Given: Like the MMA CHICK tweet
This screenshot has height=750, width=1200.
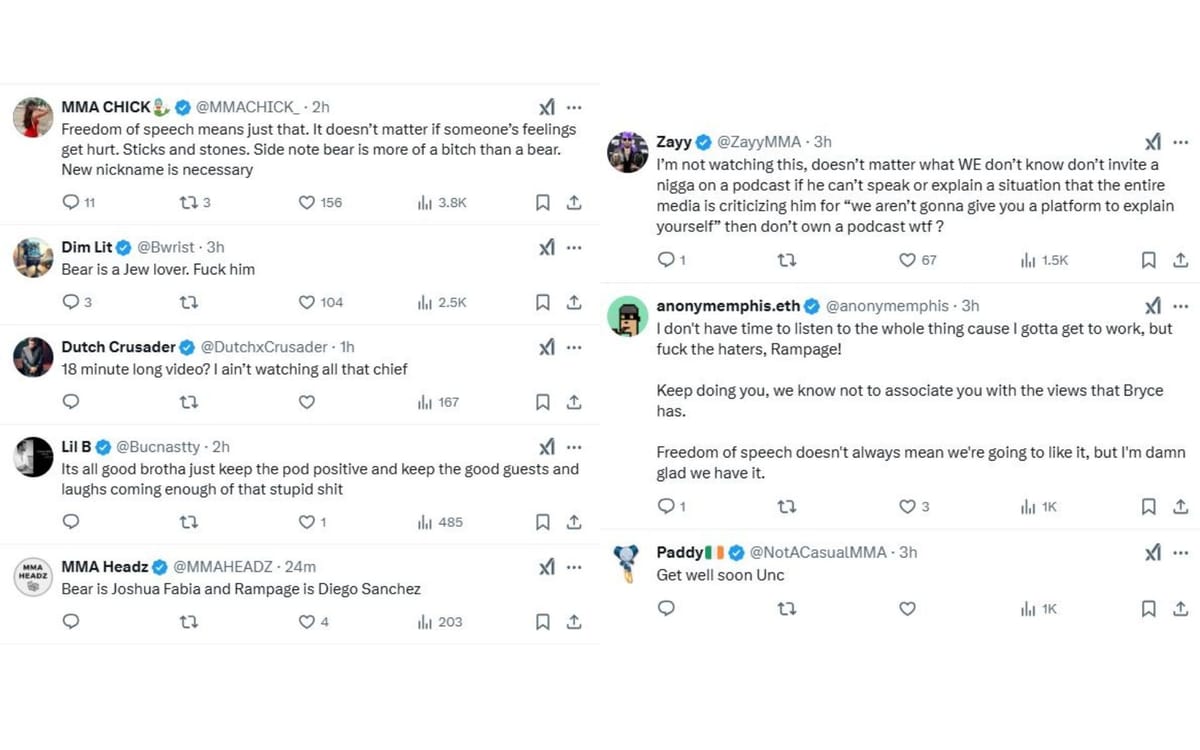Looking at the screenshot, I should point(308,202).
